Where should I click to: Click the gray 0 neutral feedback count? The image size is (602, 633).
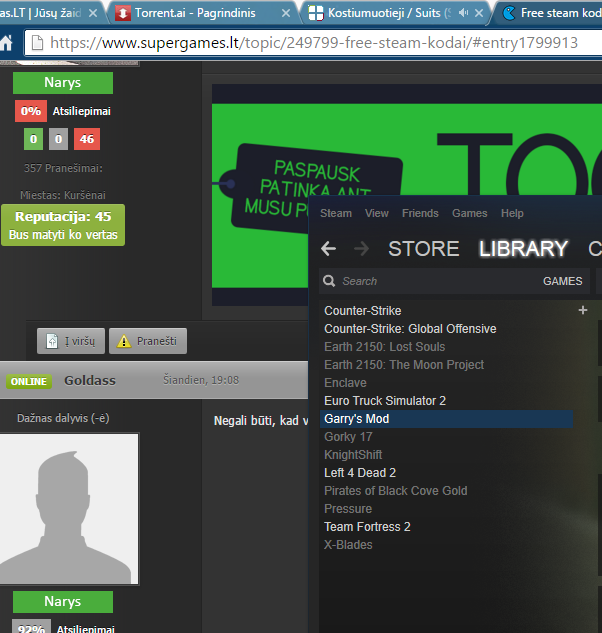tap(59, 139)
